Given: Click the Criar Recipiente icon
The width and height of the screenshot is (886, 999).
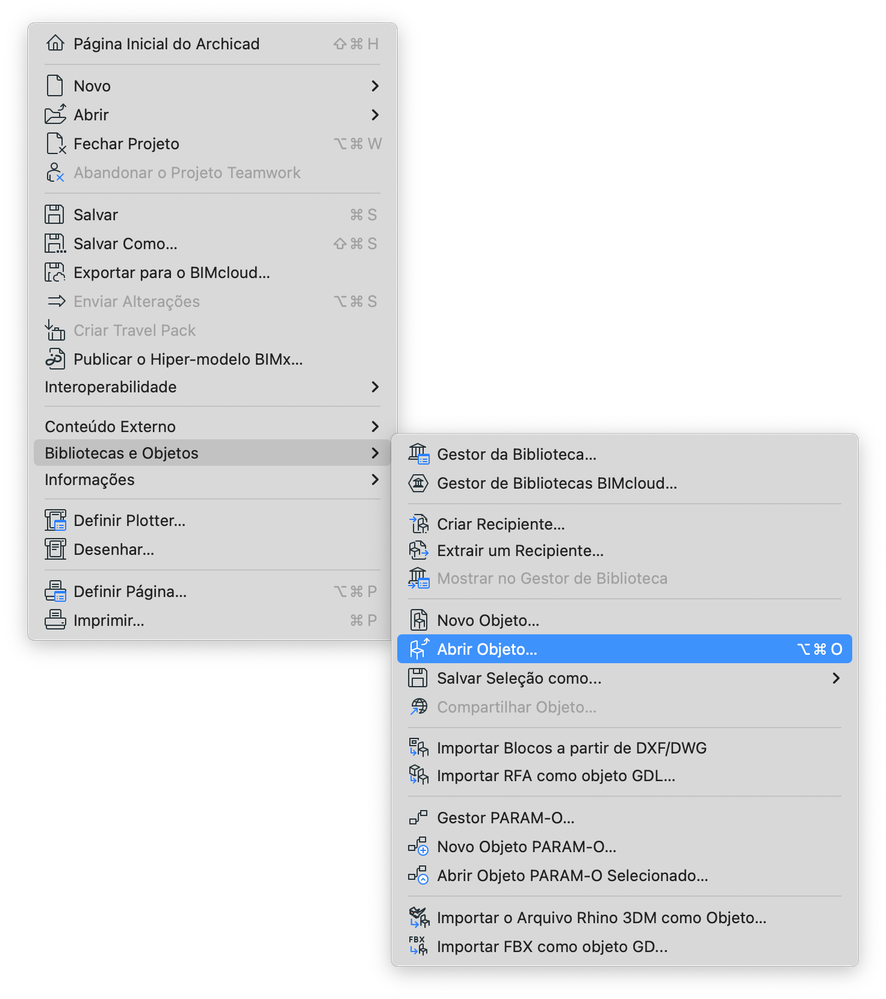Looking at the screenshot, I should 418,524.
